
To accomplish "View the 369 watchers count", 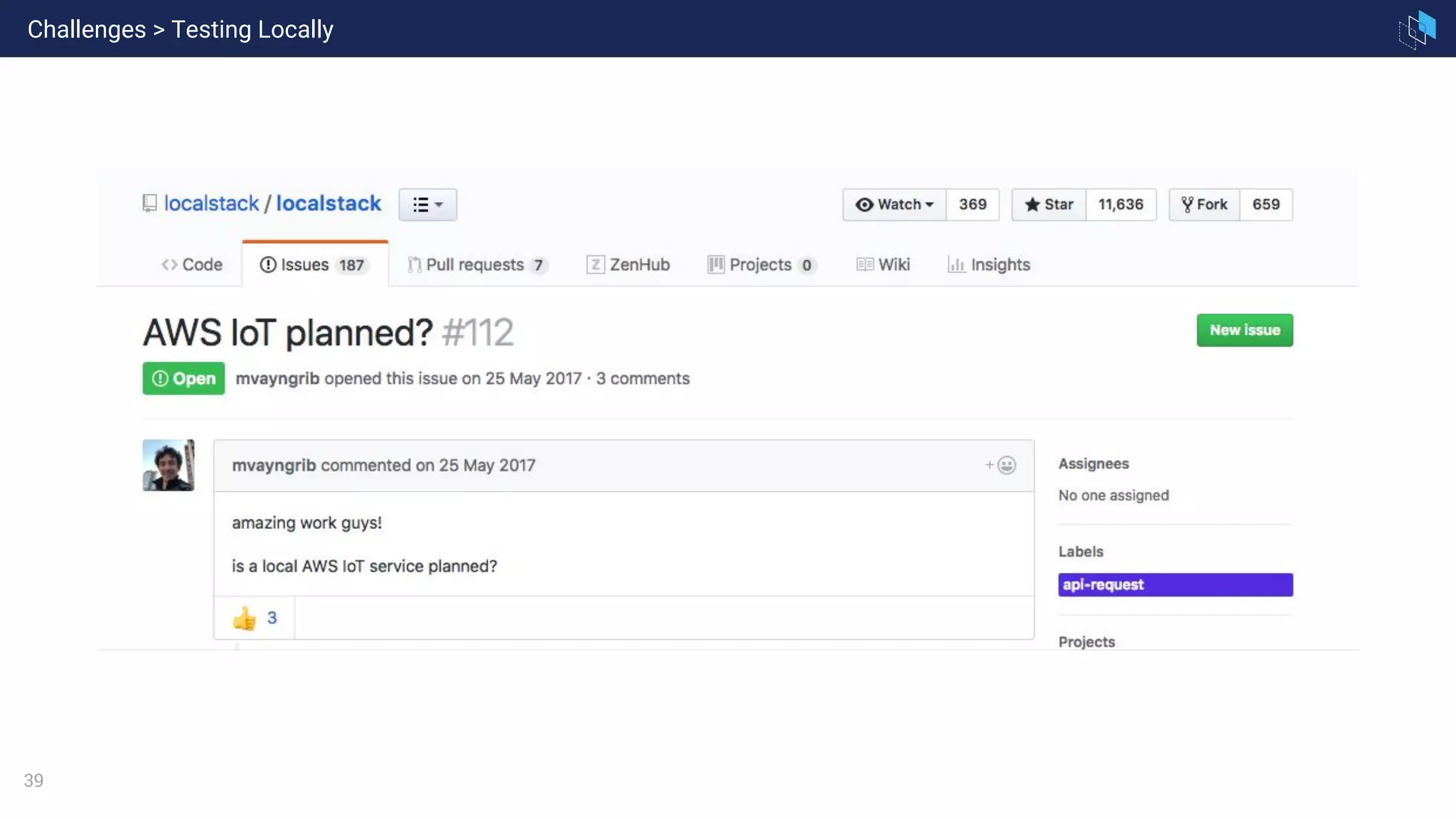I will [973, 205].
